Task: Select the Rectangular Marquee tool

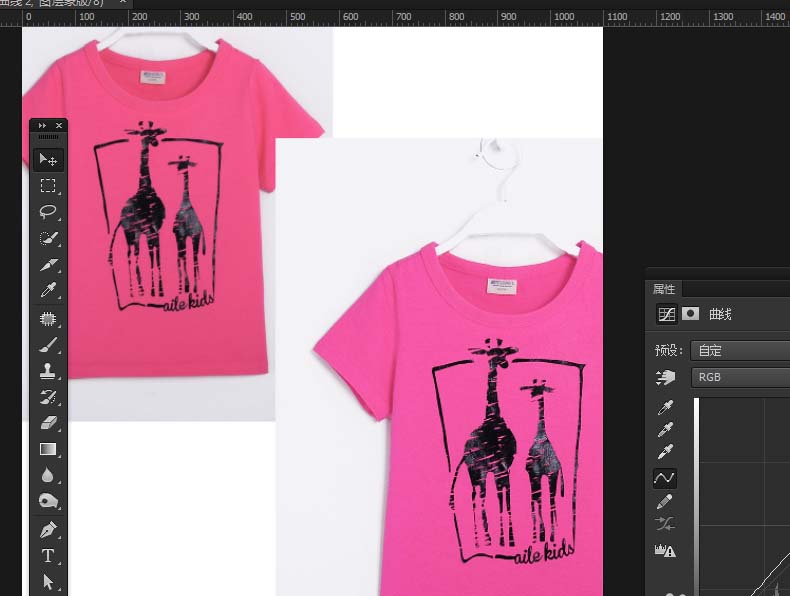Action: pyautogui.click(x=47, y=186)
